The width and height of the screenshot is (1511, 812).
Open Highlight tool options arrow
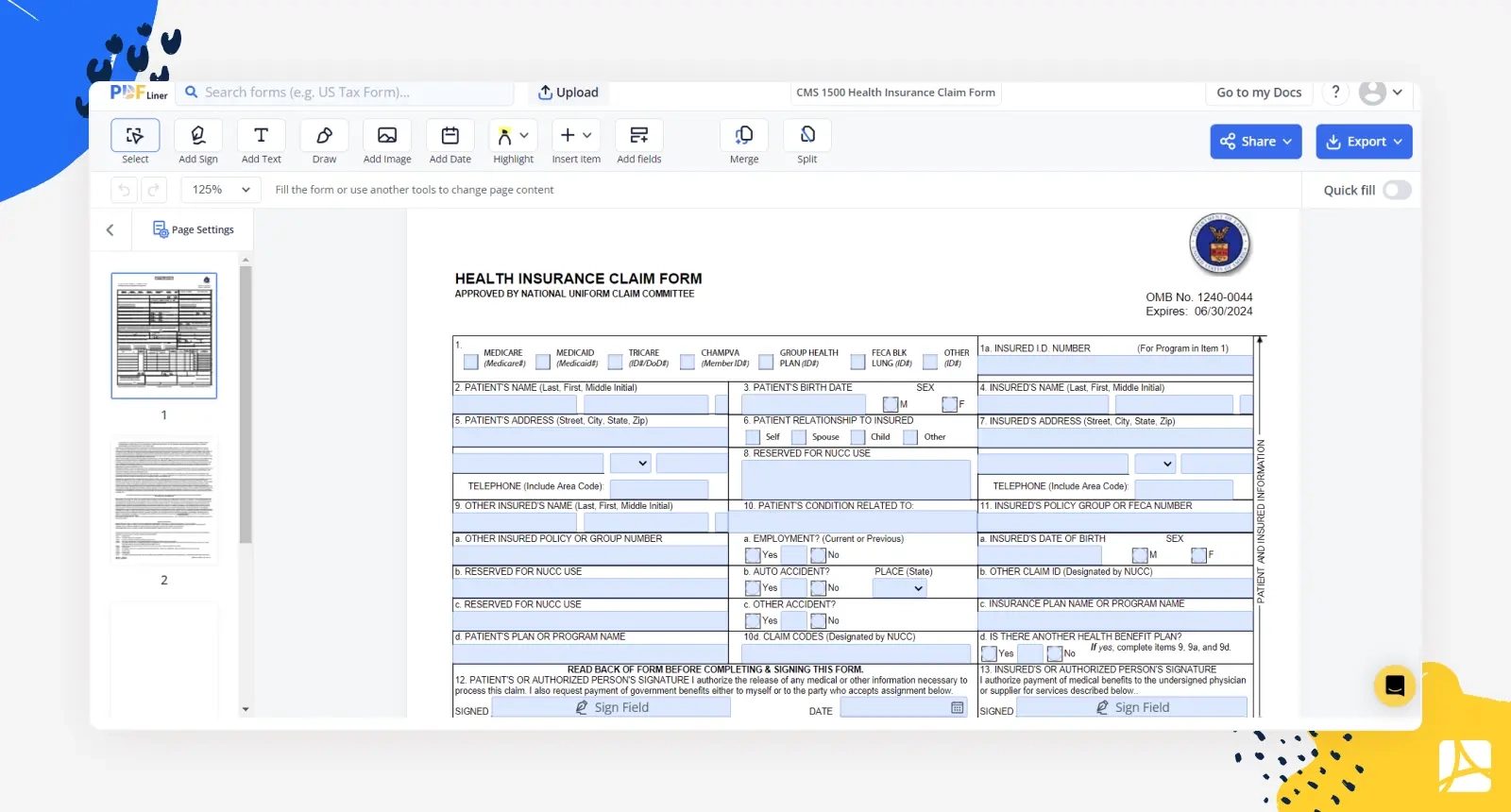[x=524, y=135]
